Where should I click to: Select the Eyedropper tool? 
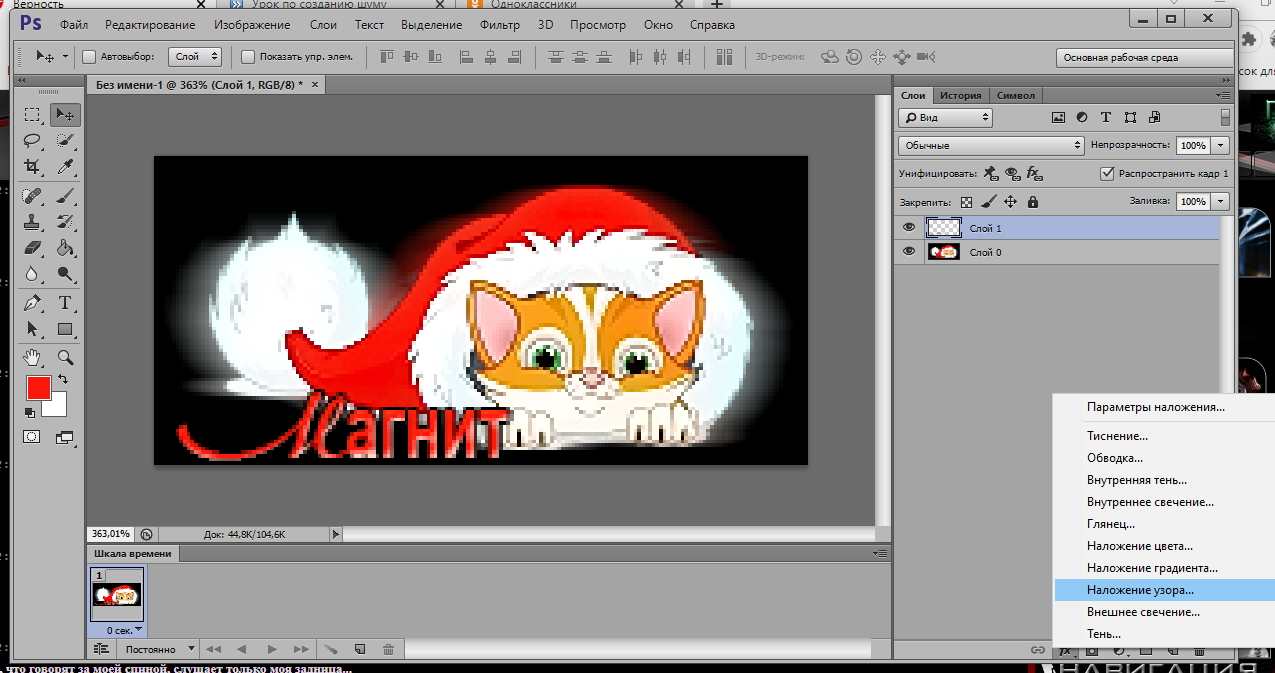point(65,167)
